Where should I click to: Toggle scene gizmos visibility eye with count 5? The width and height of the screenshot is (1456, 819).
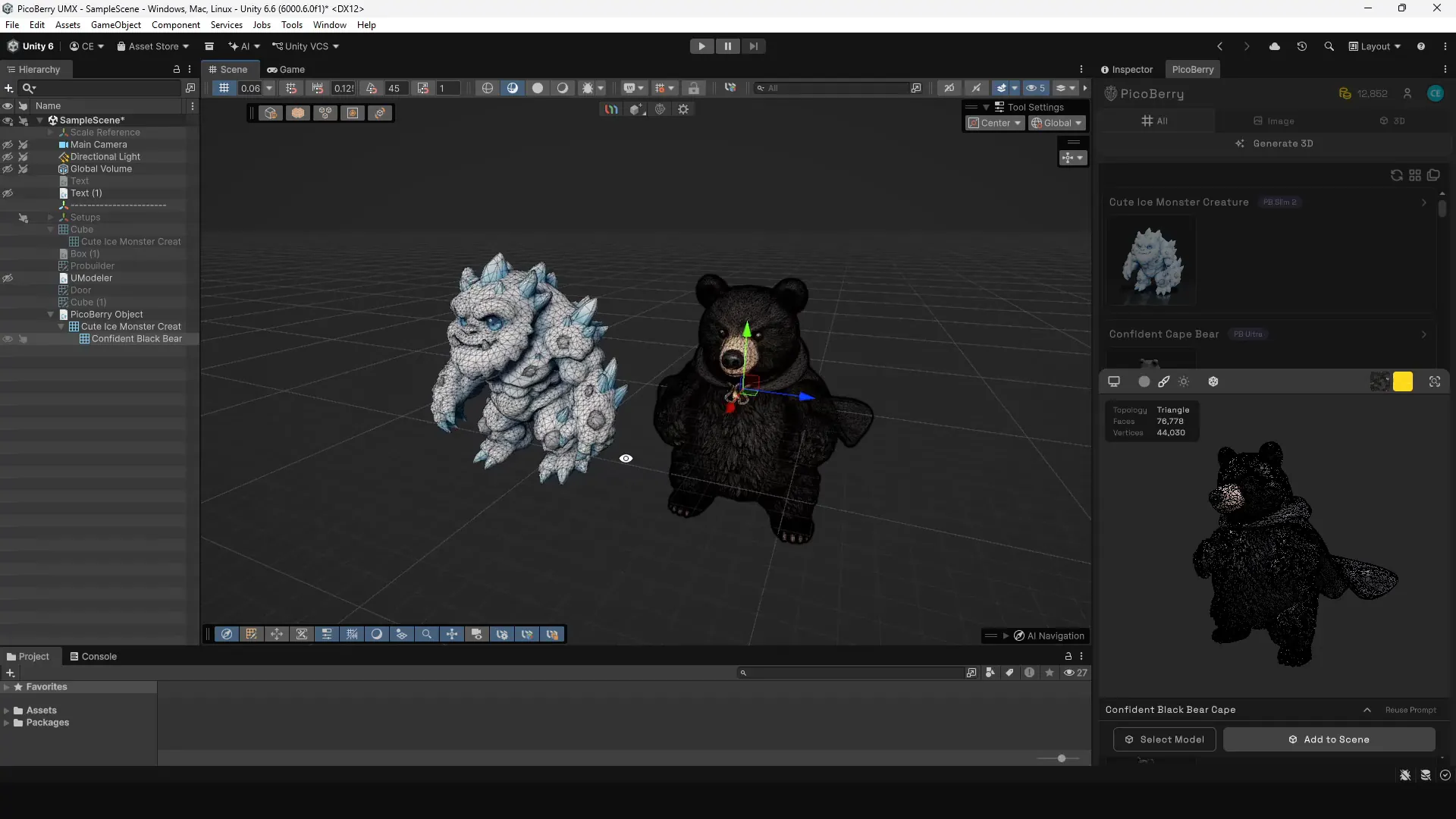(x=1035, y=88)
